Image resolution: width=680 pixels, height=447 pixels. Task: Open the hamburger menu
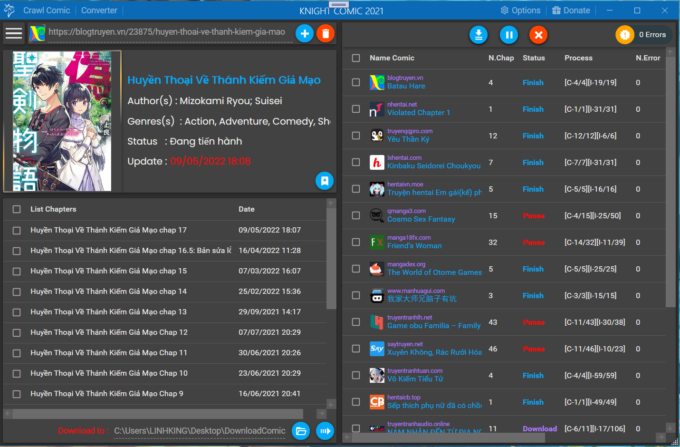tap(14, 33)
